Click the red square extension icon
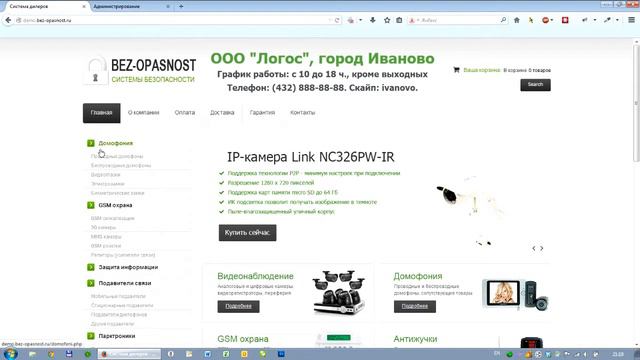 coord(565,20)
